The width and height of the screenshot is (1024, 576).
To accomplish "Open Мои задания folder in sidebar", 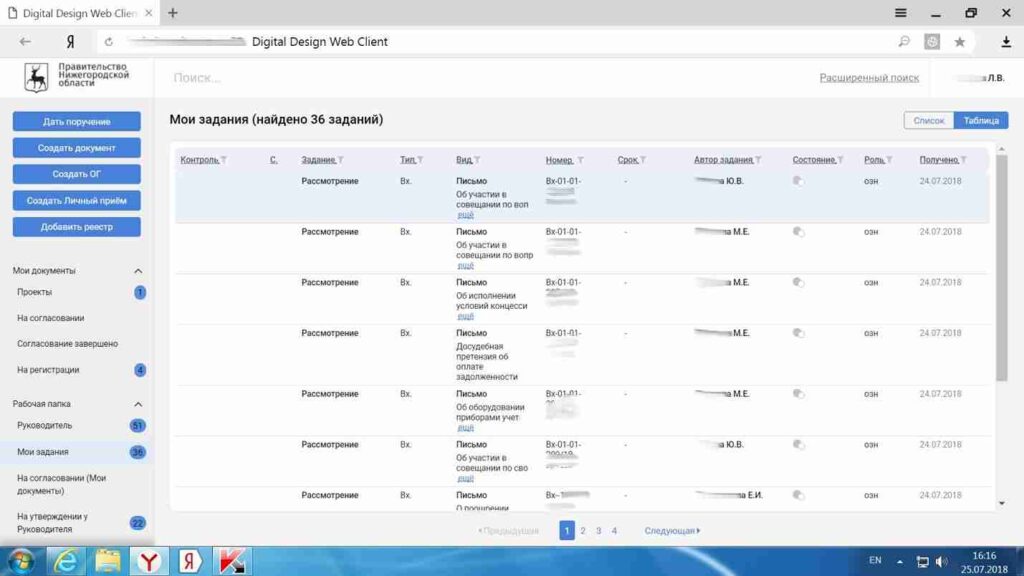I will pos(43,452).
